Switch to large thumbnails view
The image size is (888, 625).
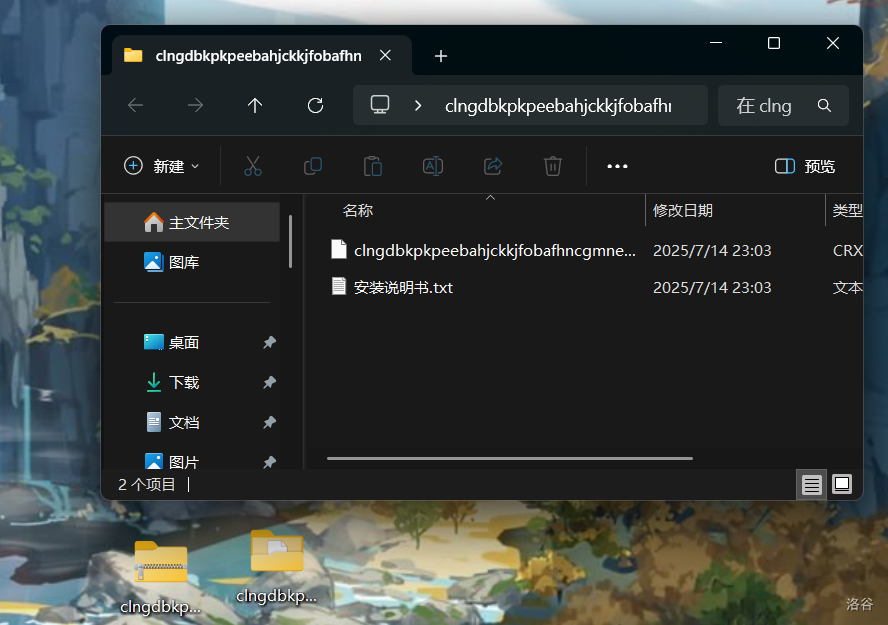tap(842, 484)
